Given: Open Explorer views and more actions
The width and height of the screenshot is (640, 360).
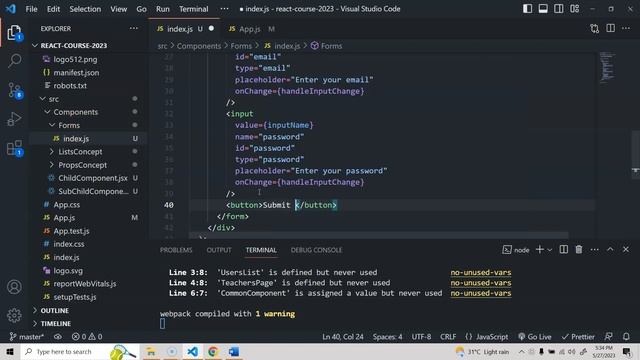Looking at the screenshot, I should tap(133, 29).
